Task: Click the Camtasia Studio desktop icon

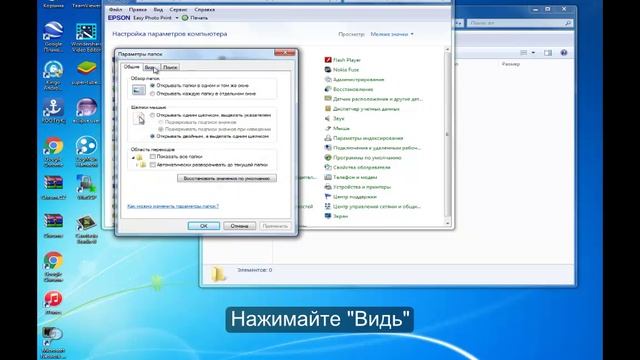Action: coord(86,229)
